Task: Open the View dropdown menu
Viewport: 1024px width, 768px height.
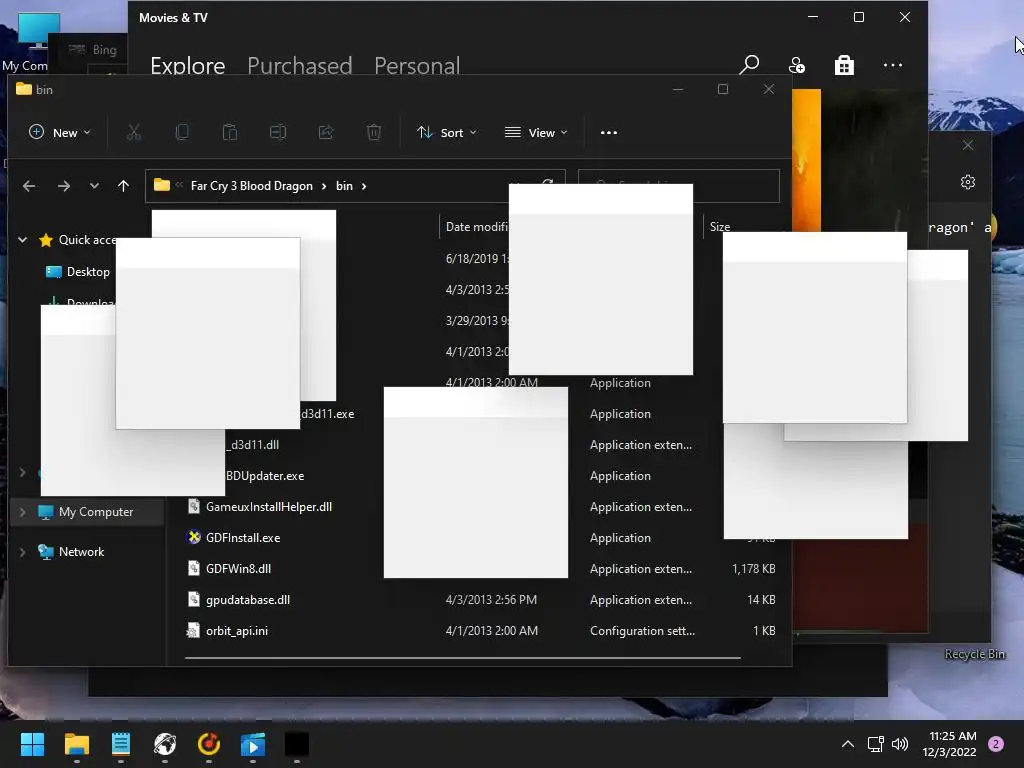Action: coord(536,133)
